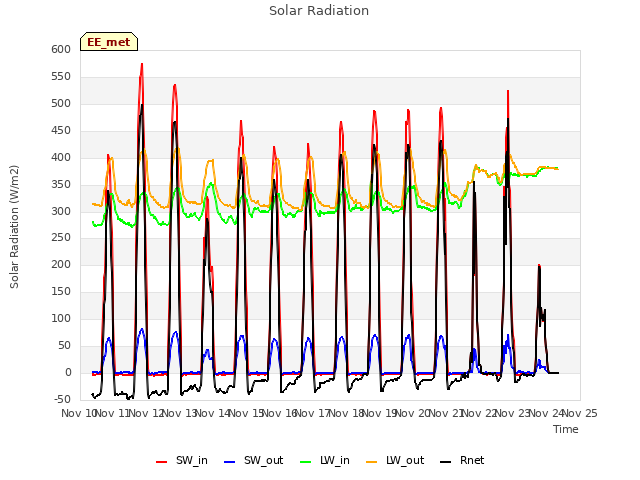Select the 550 y-axis tick label
The image size is (640, 480).
point(61,77)
